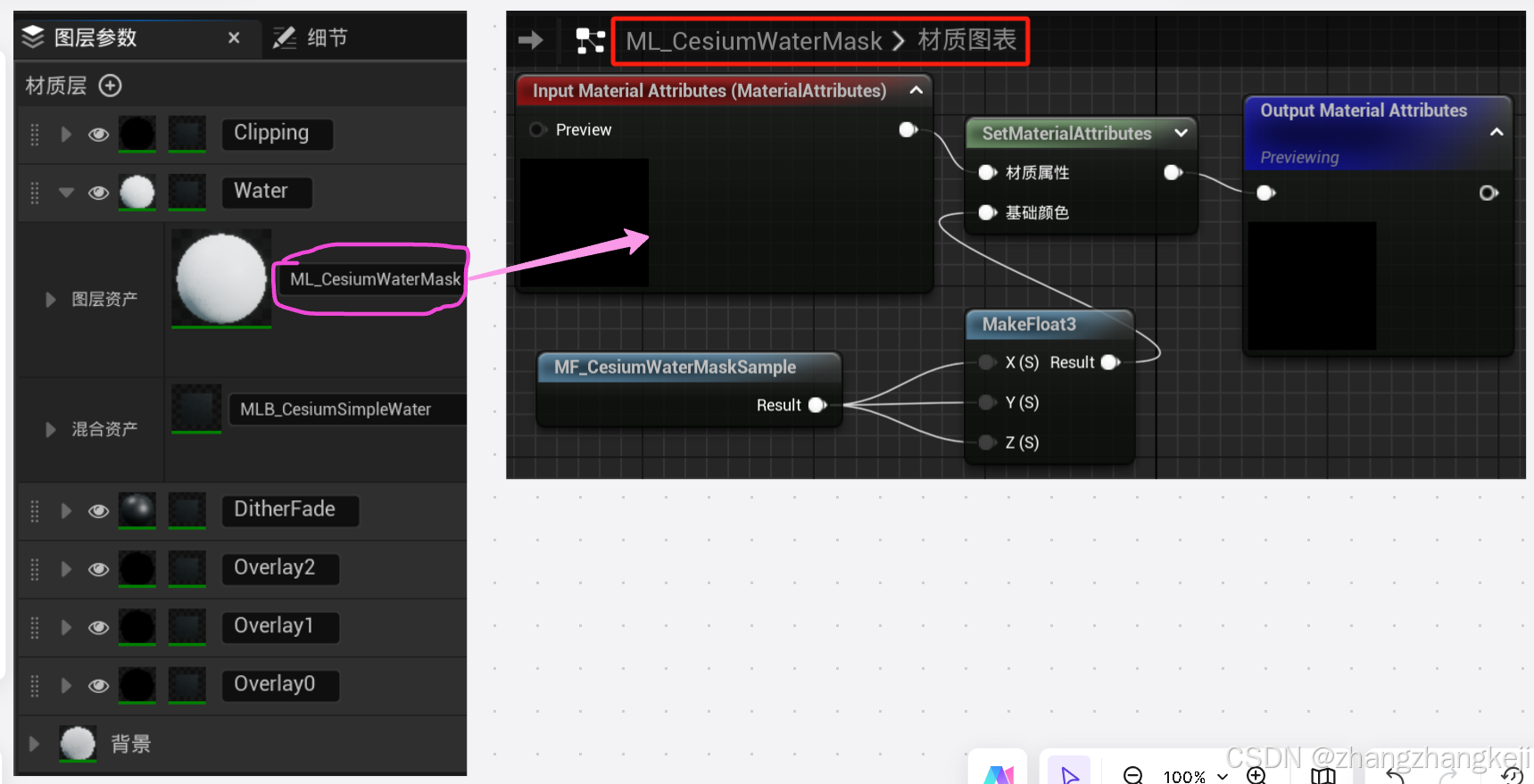The image size is (1534, 784).
Task: Expand the 图层资产 section
Action: point(51,300)
